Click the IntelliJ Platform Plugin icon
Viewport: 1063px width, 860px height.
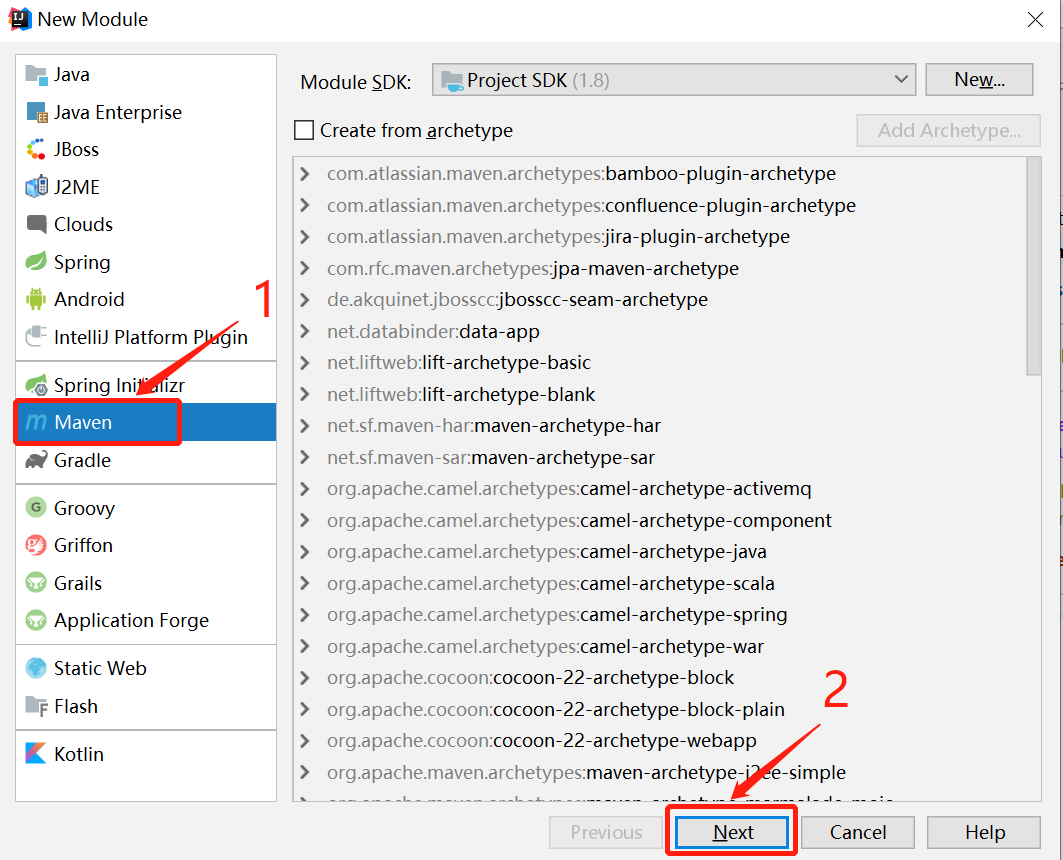tap(36, 337)
